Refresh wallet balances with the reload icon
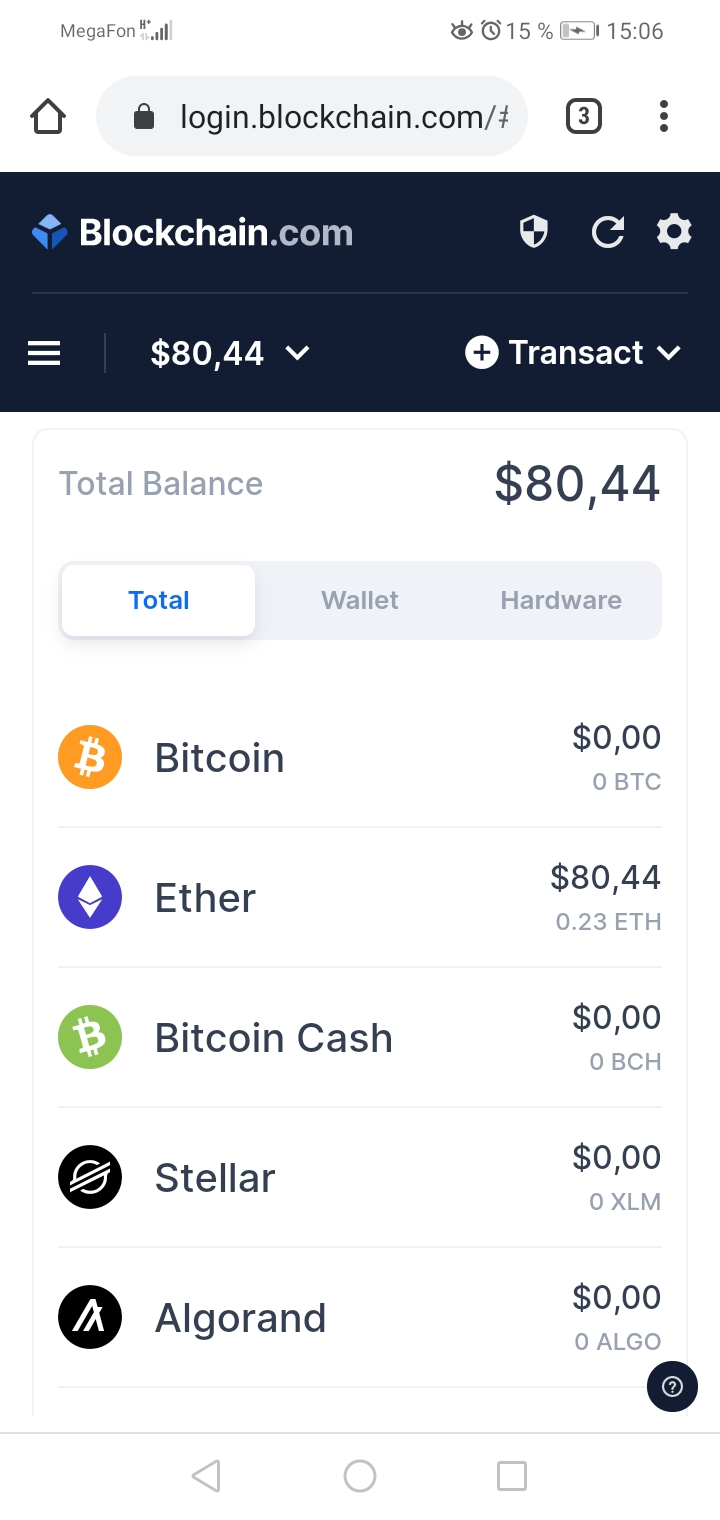This screenshot has width=720, height=1520. 607,233
